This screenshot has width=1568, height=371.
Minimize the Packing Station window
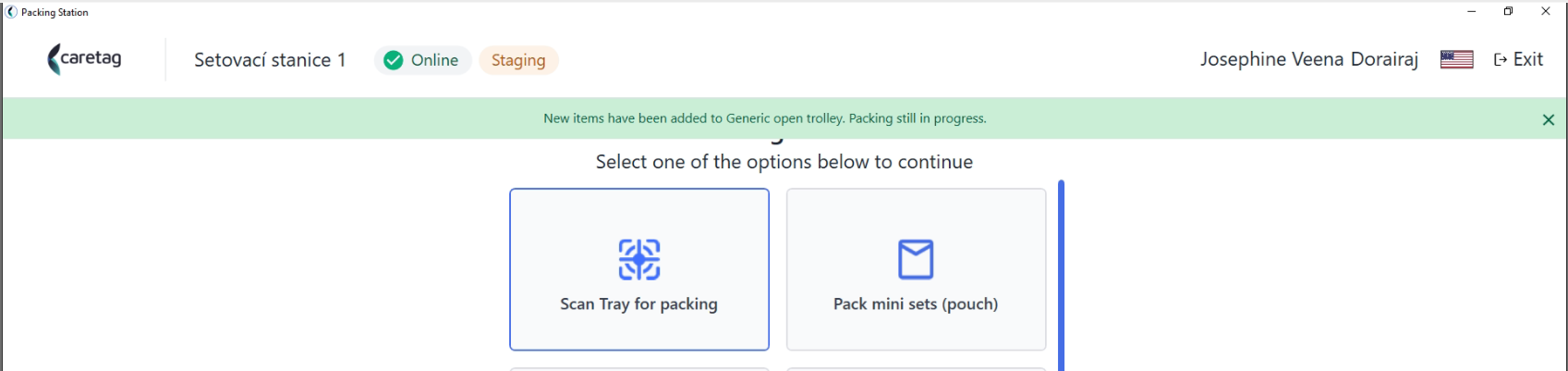coord(1471,12)
